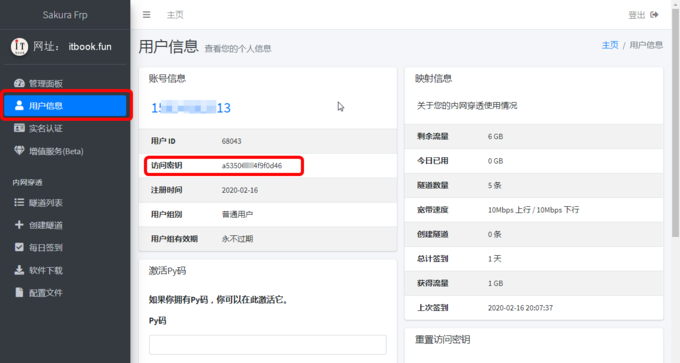This screenshot has width=680, height=363.
Task: Click the Sakura Frp brand title
Action: (65, 15)
